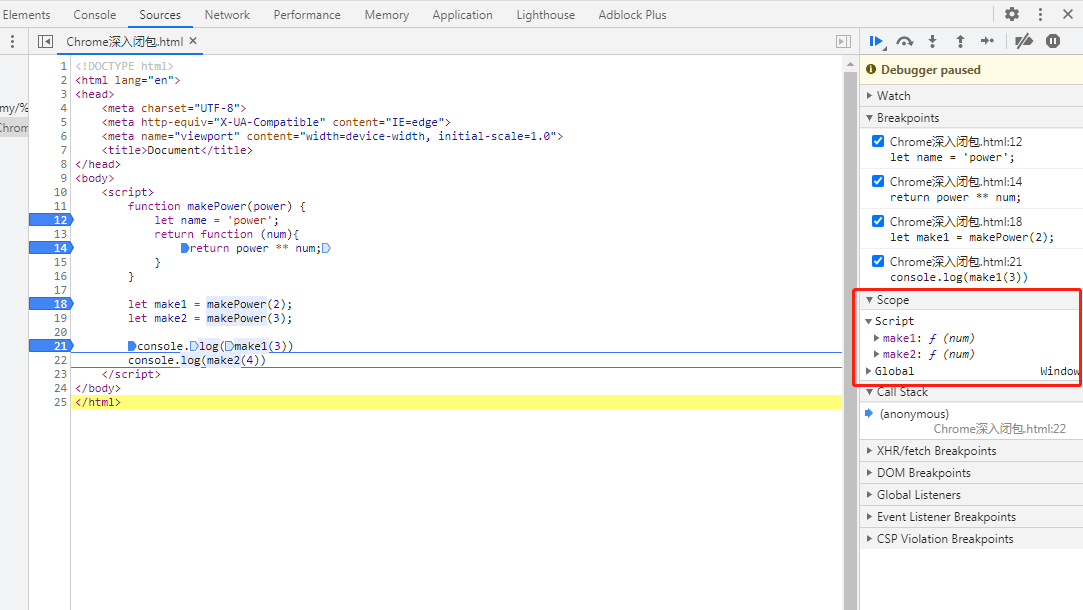Image resolution: width=1083 pixels, height=610 pixels.
Task: Click the inline breakpoint marker before return on line 14
Action: click(x=184, y=248)
